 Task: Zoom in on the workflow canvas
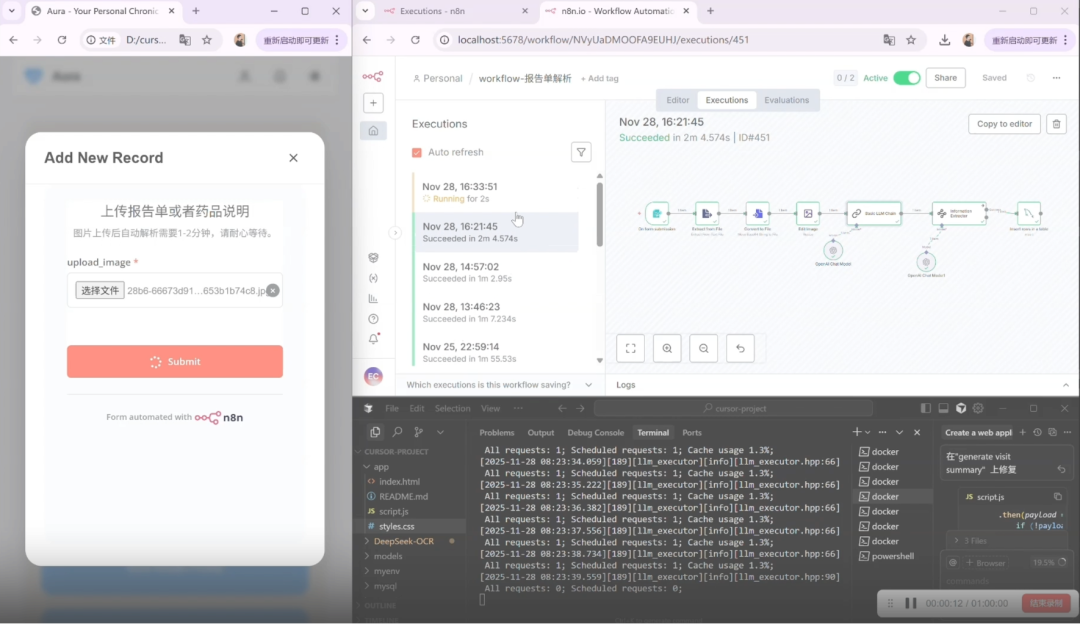[667, 348]
